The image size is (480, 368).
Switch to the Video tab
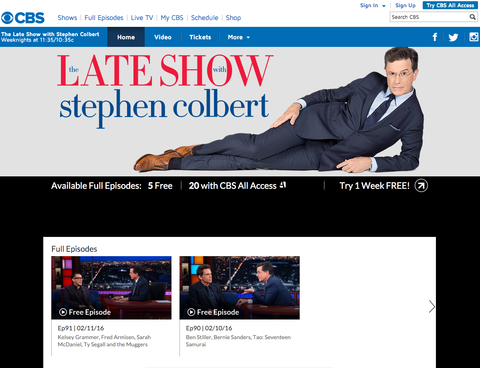point(163,37)
